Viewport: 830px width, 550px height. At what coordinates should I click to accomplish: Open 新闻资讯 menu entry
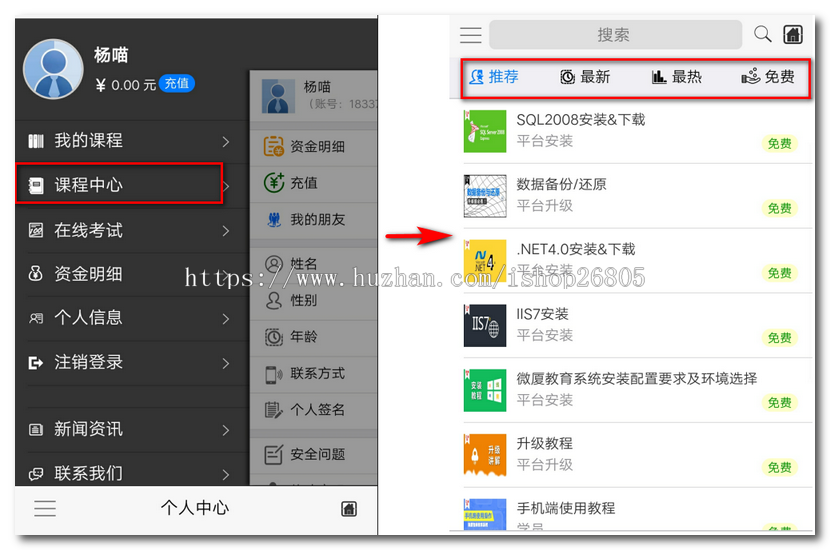[x=88, y=429]
